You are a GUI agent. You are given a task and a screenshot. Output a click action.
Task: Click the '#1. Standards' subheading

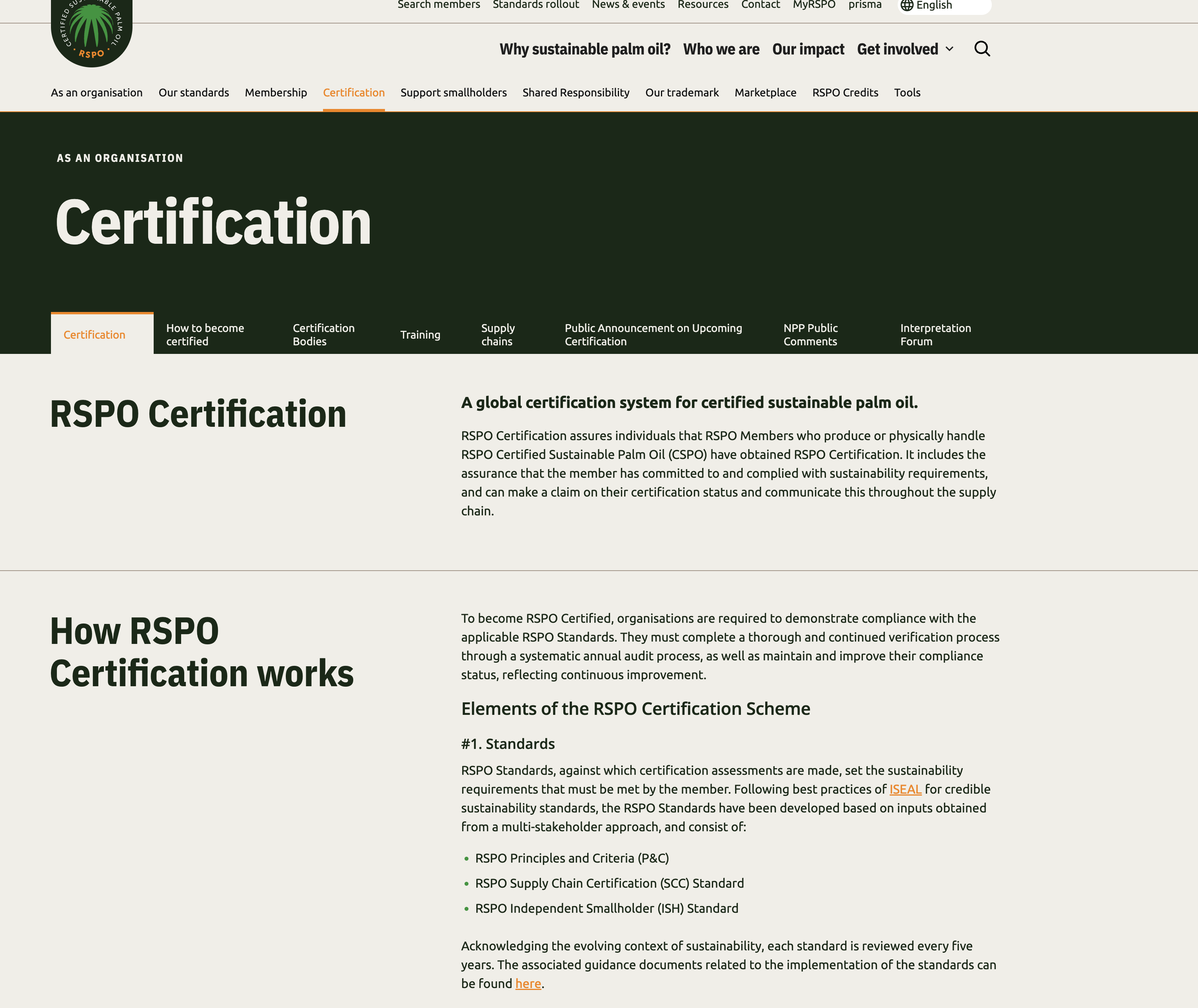508,744
